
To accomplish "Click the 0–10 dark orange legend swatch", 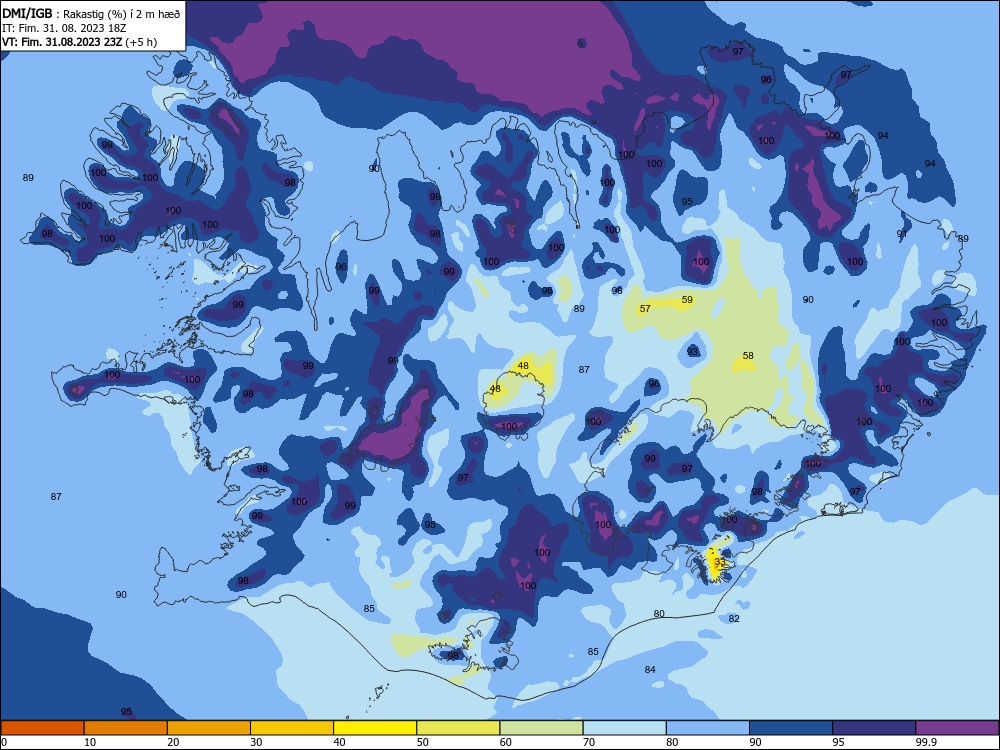I will coord(42,728).
